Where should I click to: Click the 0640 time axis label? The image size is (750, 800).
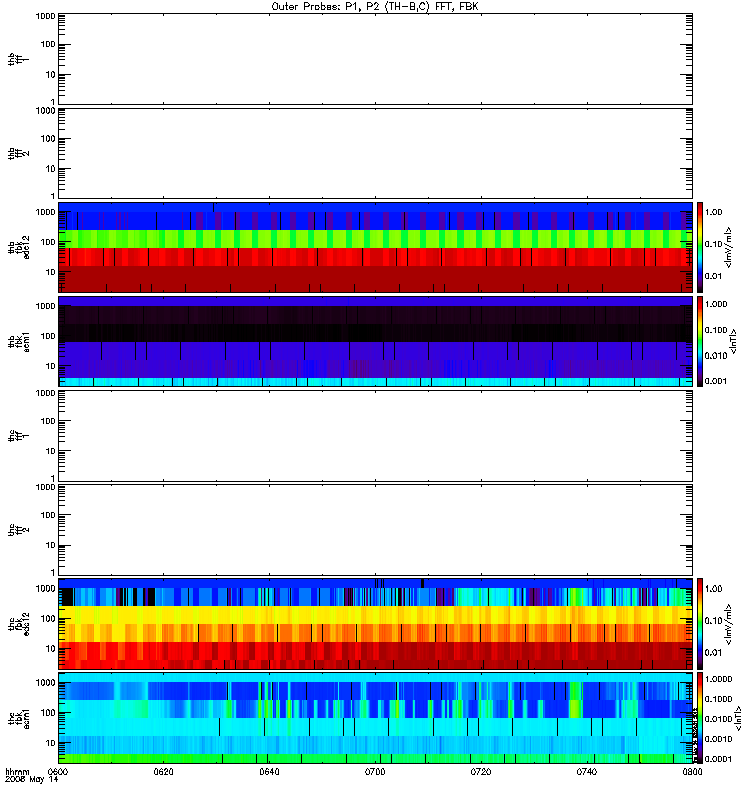pos(269,771)
